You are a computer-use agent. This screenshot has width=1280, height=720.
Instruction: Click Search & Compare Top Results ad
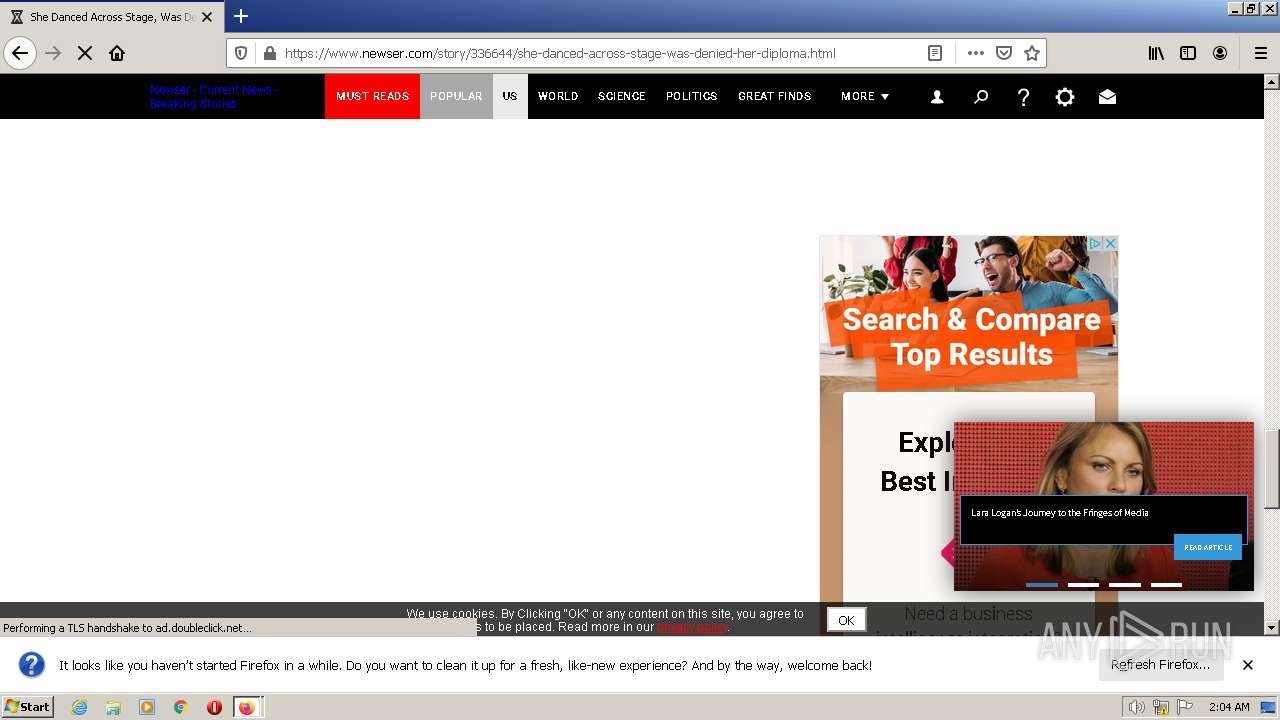(x=971, y=337)
